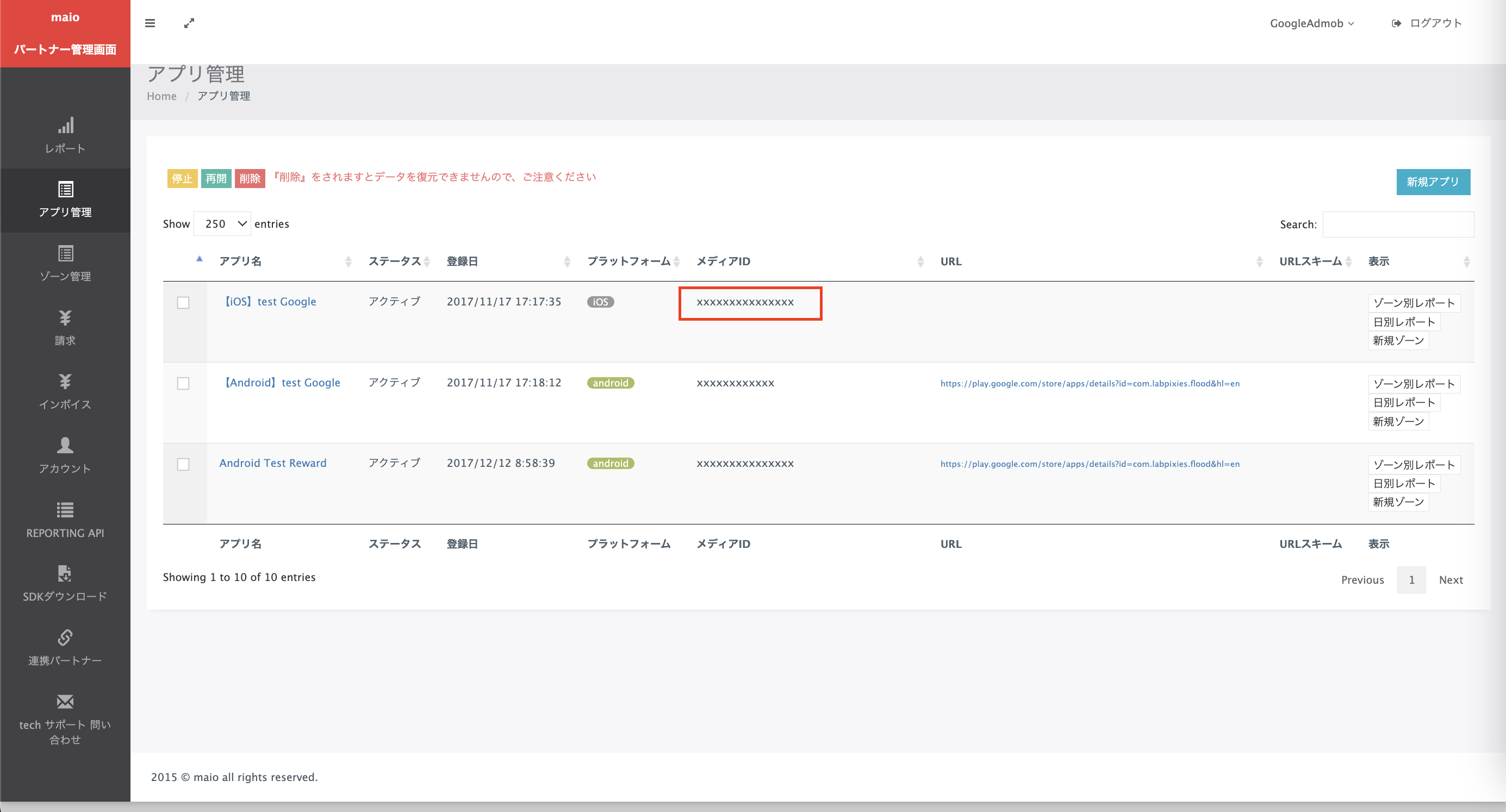Click the fullscreen expand arrows icon
The width and height of the screenshot is (1506, 812).
tap(189, 23)
